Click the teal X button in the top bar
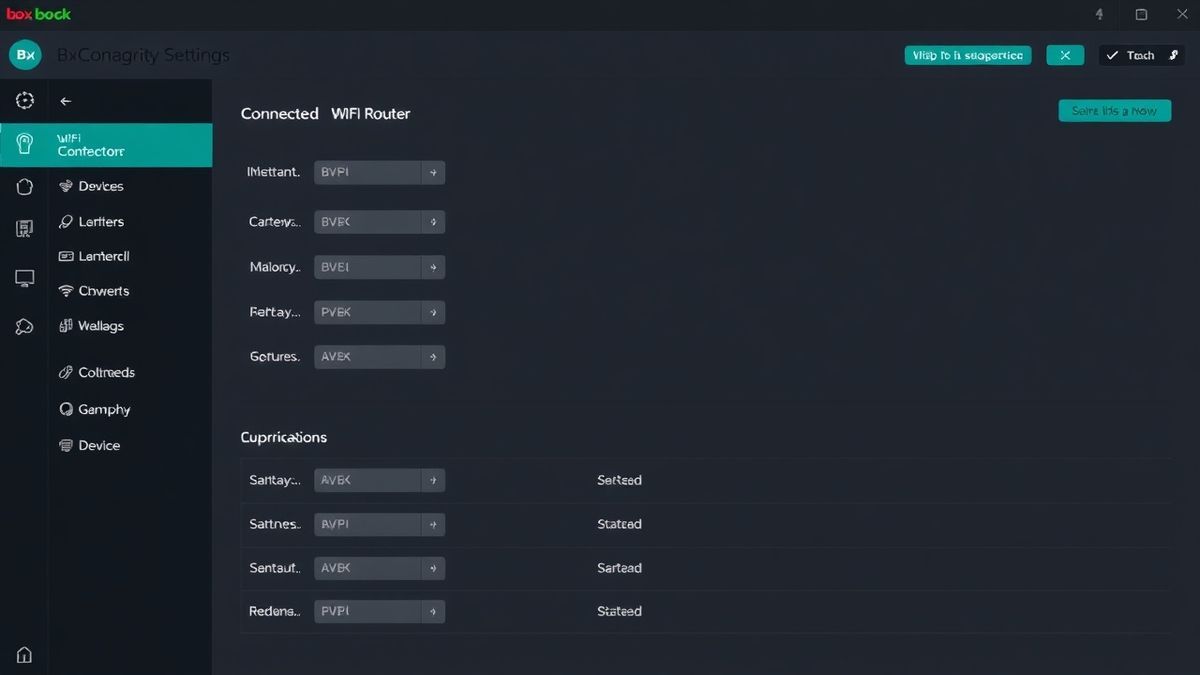This screenshot has height=675, width=1200. tap(1065, 55)
